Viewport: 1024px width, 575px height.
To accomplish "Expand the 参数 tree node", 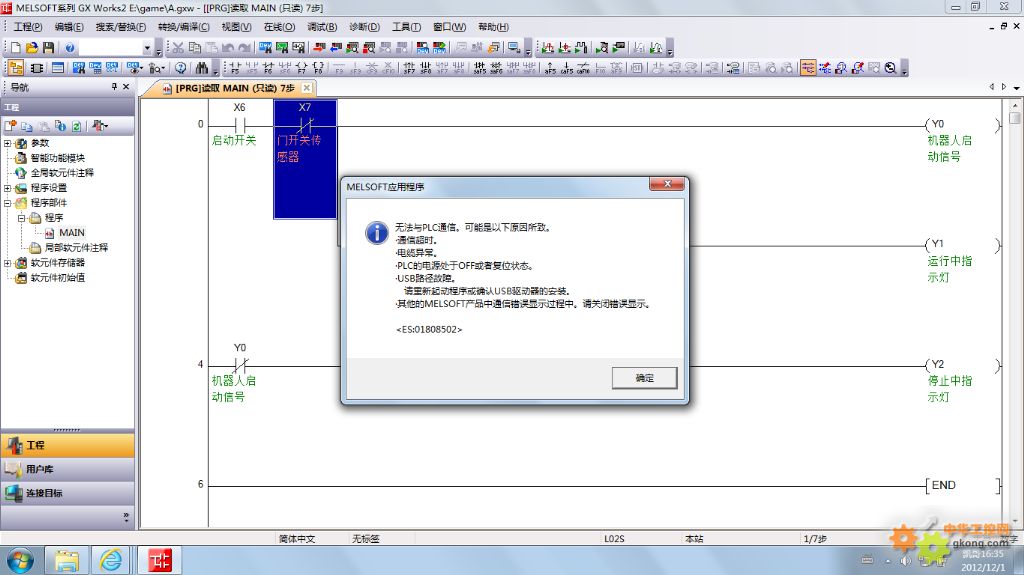I will (x=7, y=143).
